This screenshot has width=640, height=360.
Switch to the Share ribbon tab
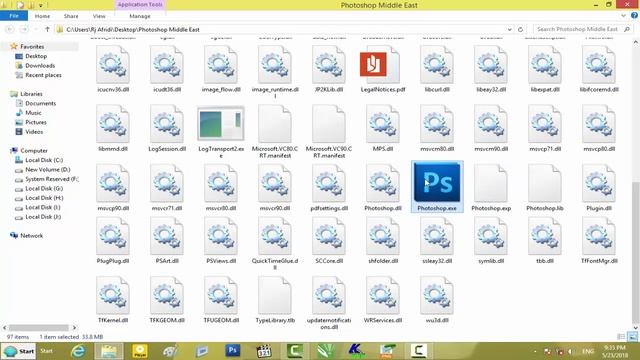coord(71,16)
